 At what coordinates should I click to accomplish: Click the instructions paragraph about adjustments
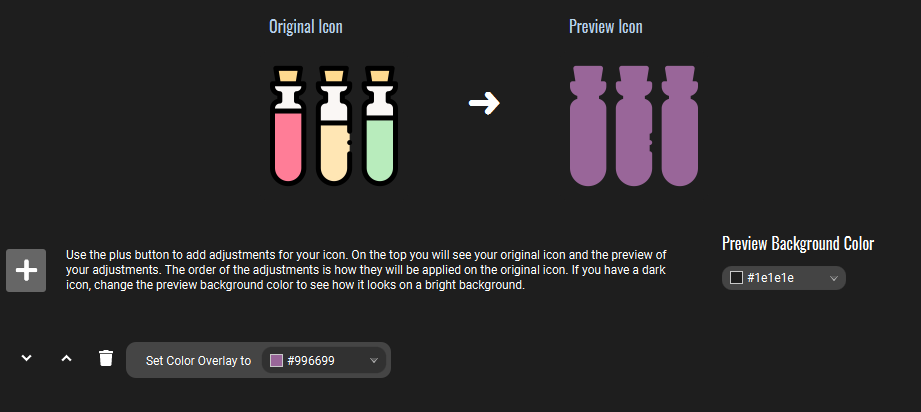point(366,270)
